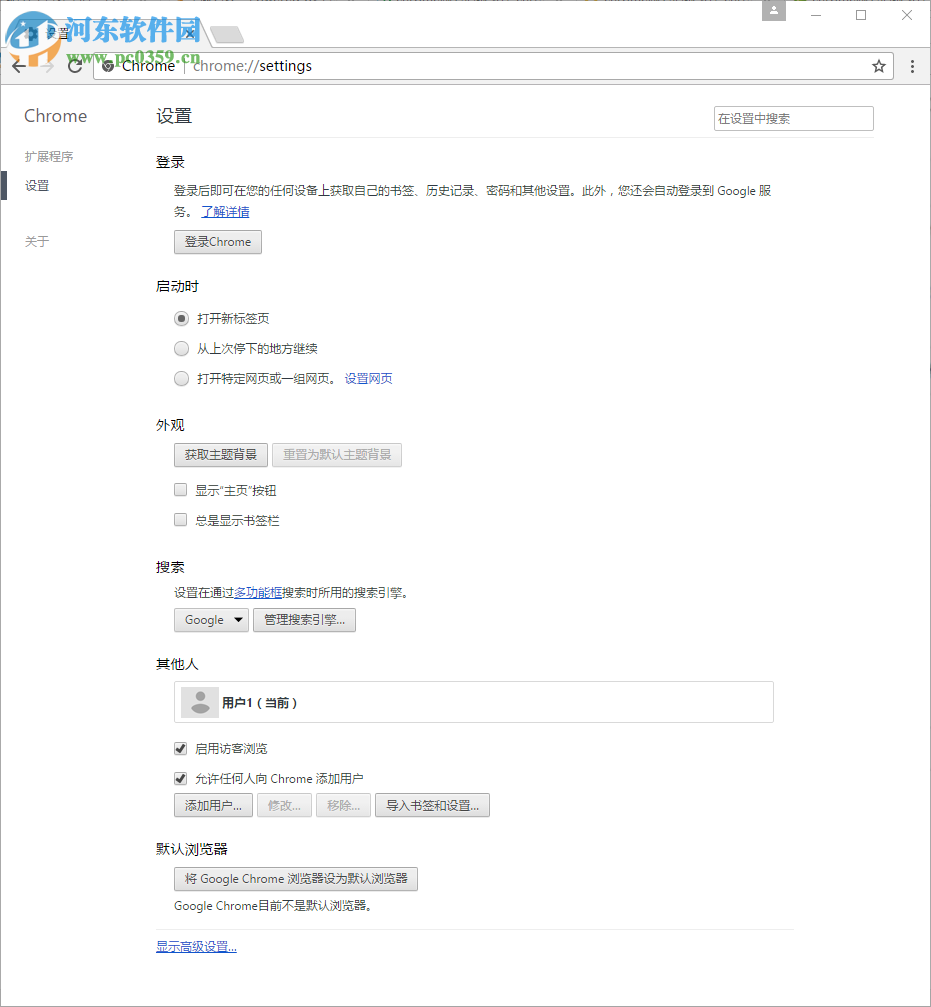Click the 登录Chrome button
The height and width of the screenshot is (1007, 931).
tap(217, 241)
